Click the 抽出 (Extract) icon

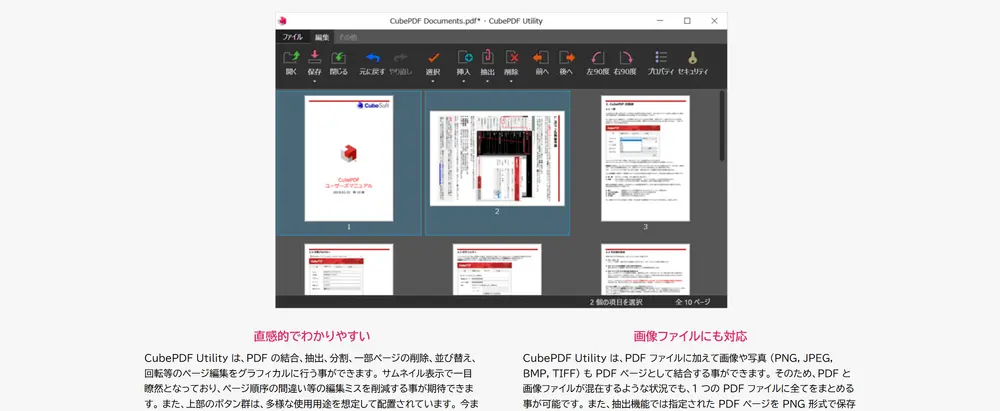(x=487, y=57)
